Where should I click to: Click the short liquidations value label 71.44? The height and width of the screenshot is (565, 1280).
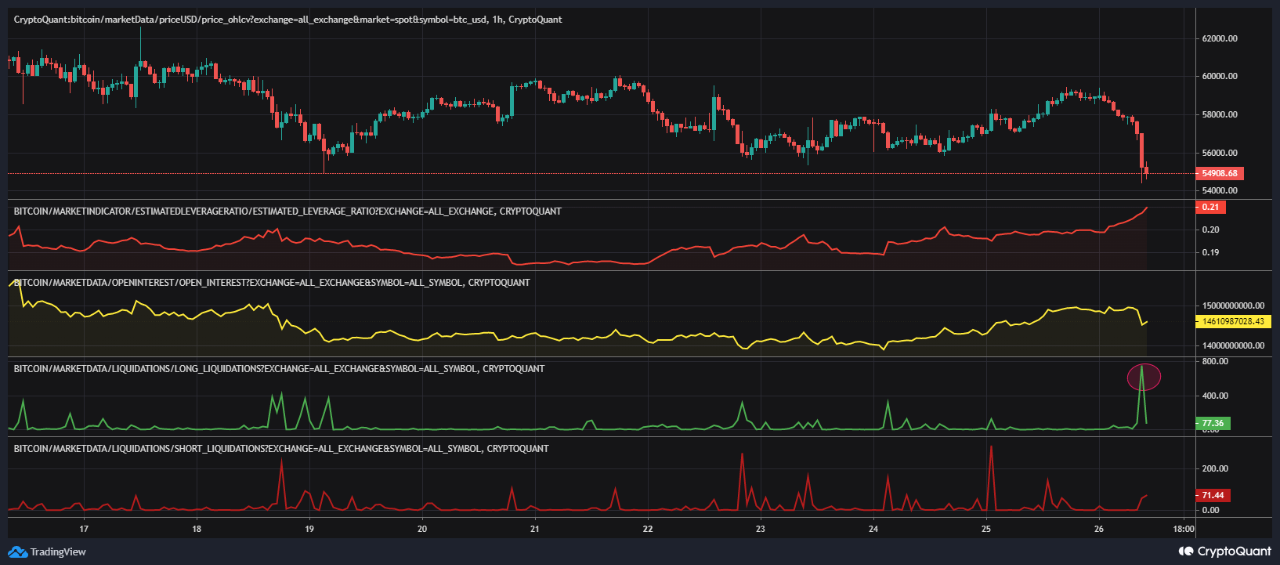pos(1213,495)
